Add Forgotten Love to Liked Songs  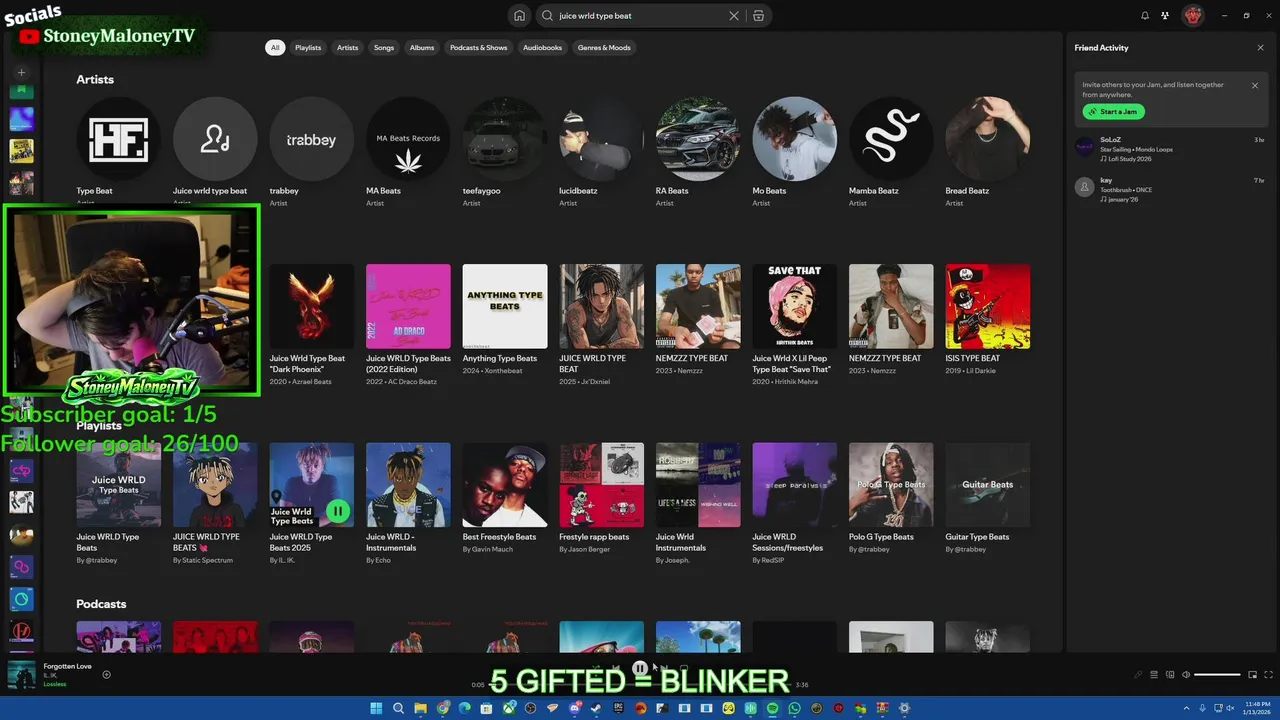pos(106,674)
